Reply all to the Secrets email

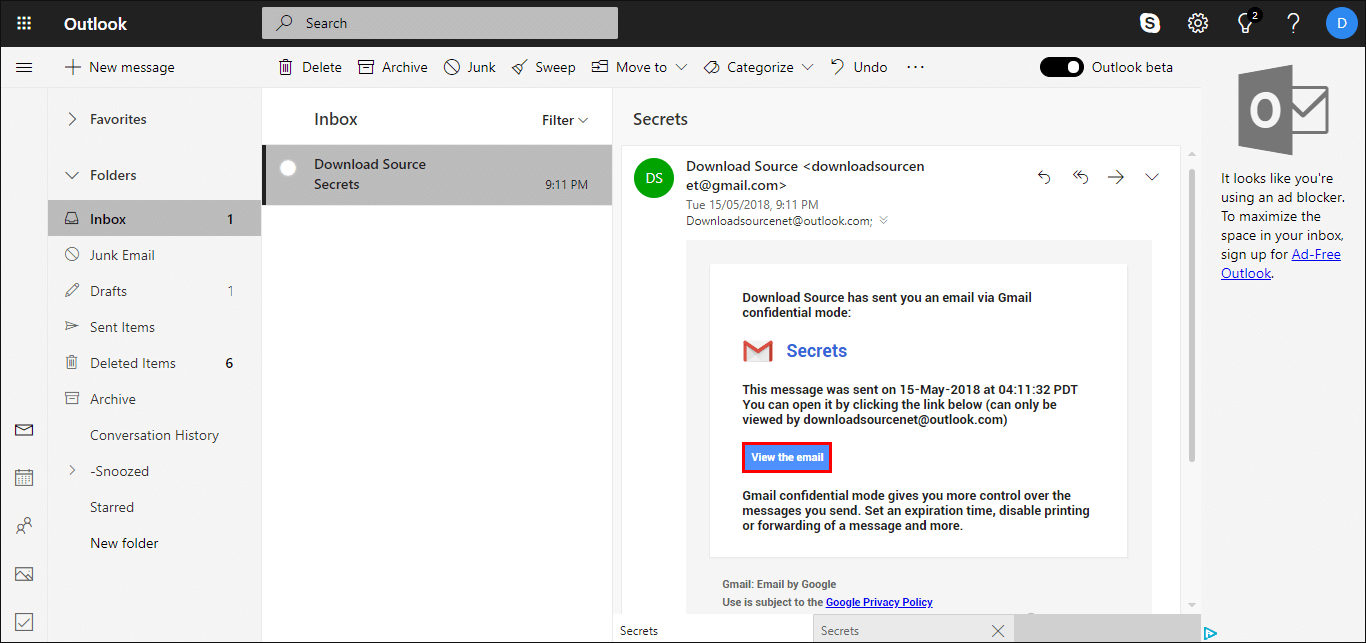pos(1080,177)
